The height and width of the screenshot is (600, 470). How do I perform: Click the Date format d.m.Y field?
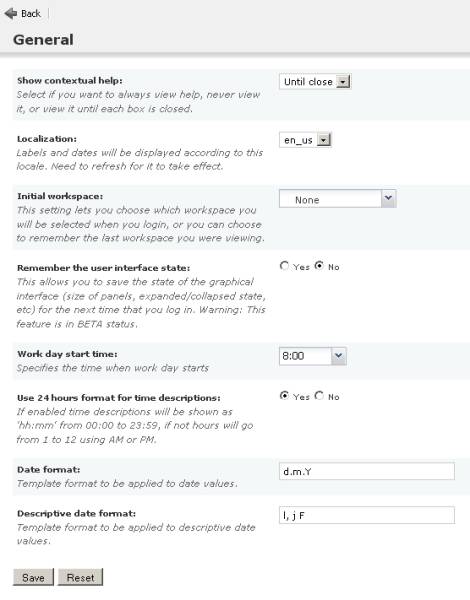point(367,471)
